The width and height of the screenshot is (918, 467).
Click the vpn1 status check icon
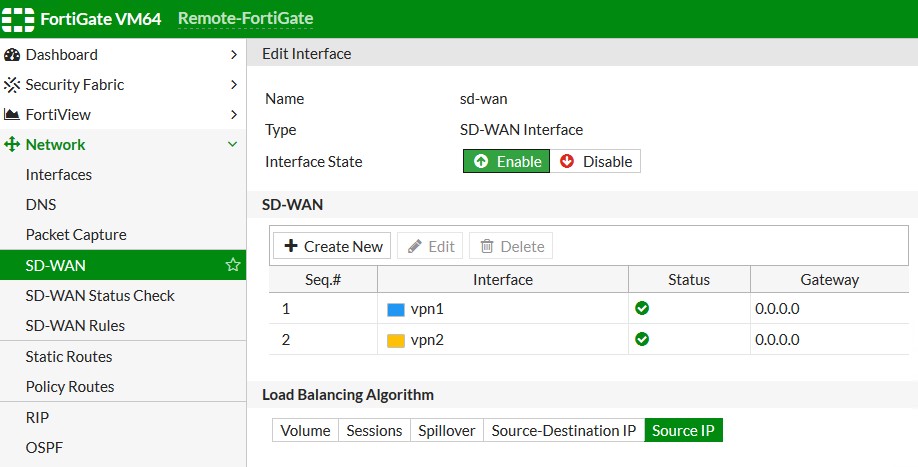tap(642, 308)
